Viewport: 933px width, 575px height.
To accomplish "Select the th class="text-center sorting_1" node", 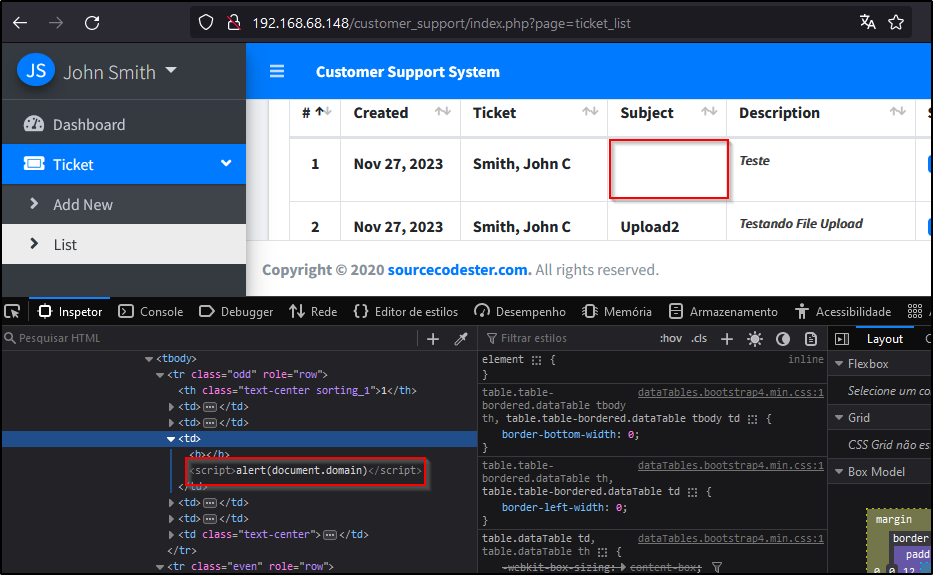I will (298, 390).
